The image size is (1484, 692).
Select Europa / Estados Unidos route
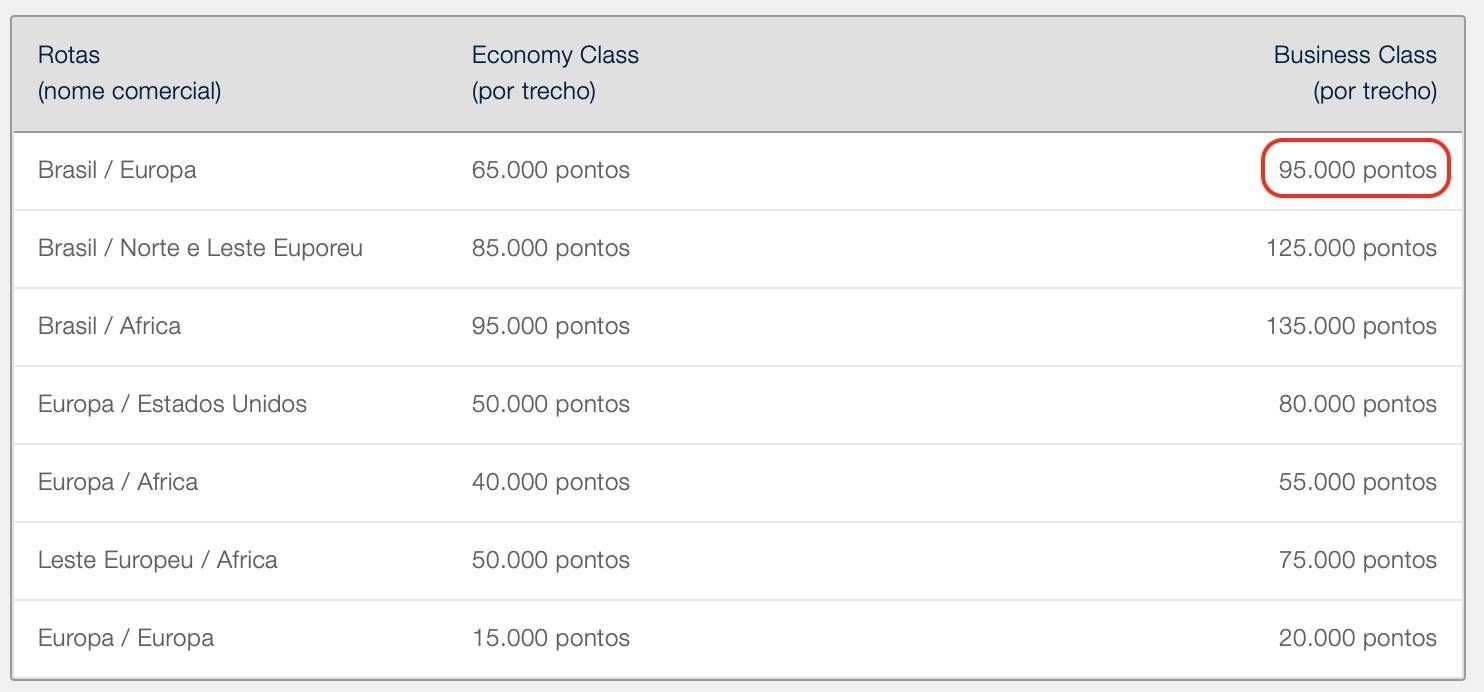tap(172, 404)
